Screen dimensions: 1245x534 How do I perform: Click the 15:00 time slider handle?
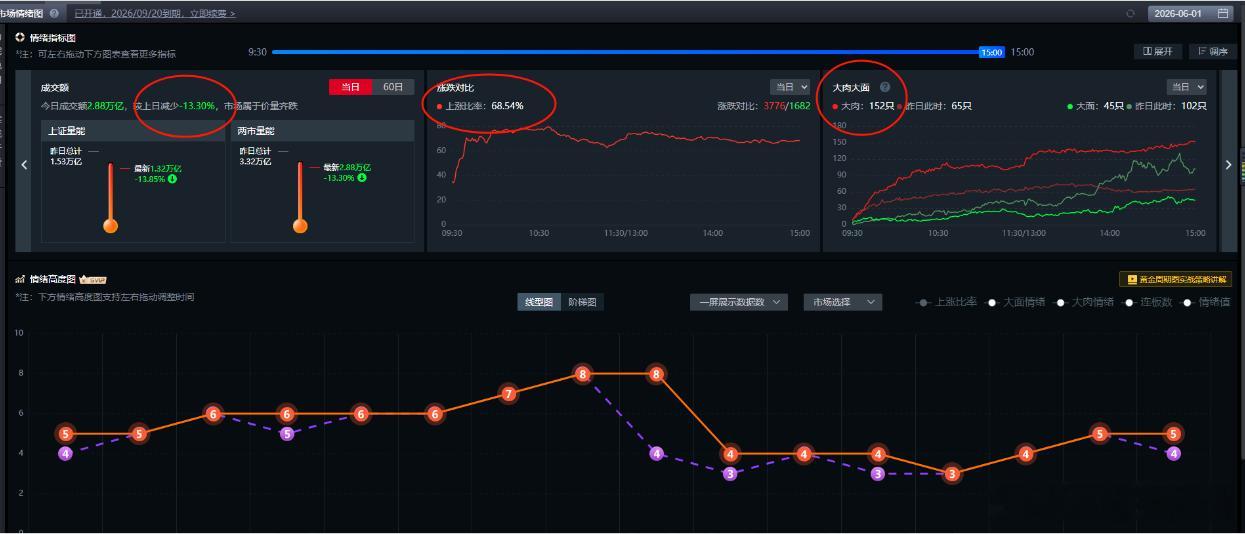991,52
